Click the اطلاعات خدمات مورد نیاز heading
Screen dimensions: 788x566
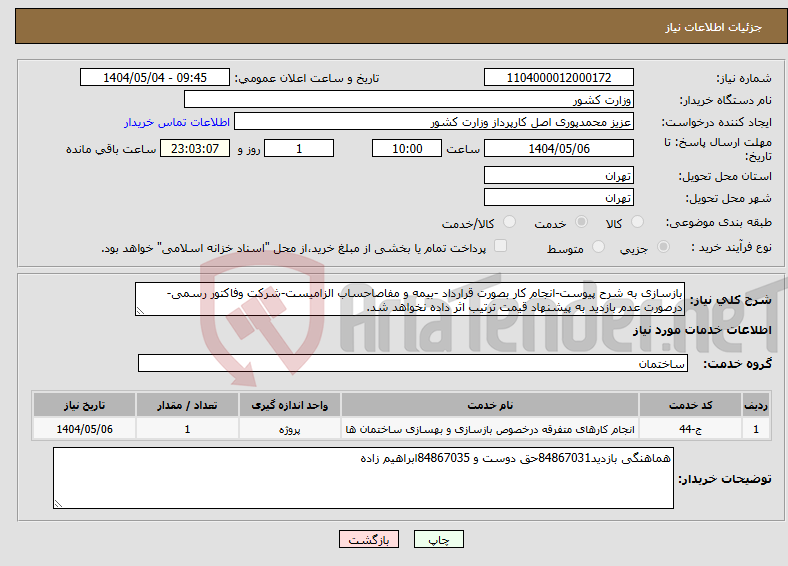[x=702, y=330]
